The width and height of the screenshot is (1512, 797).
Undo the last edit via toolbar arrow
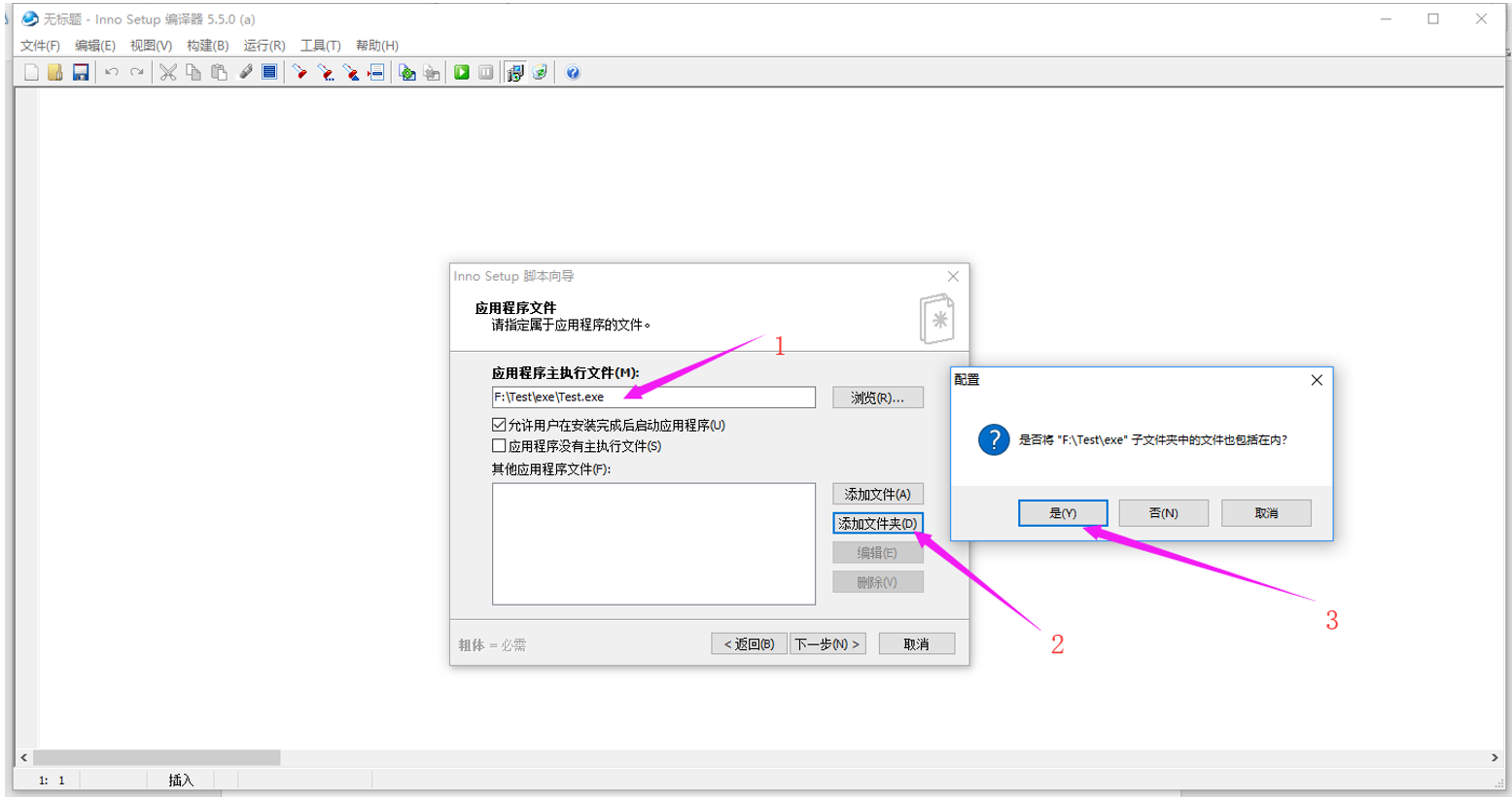[x=112, y=72]
